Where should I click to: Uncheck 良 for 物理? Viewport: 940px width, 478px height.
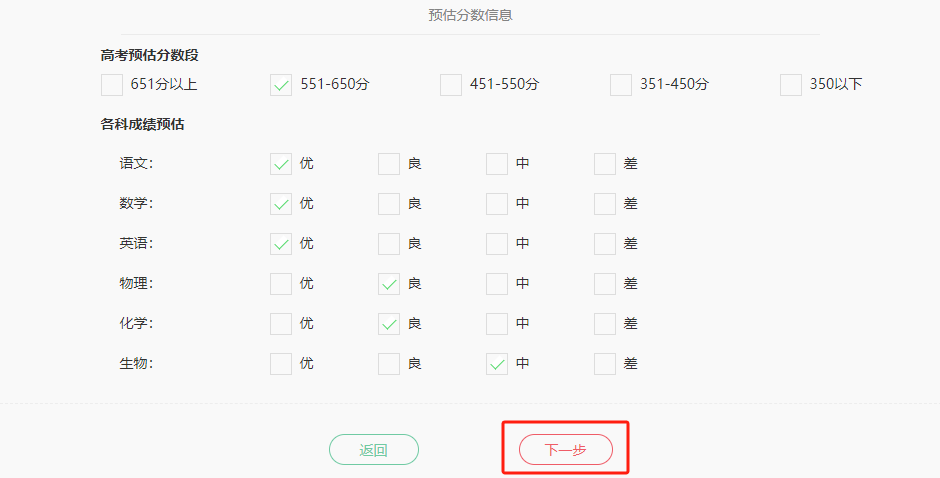click(389, 284)
